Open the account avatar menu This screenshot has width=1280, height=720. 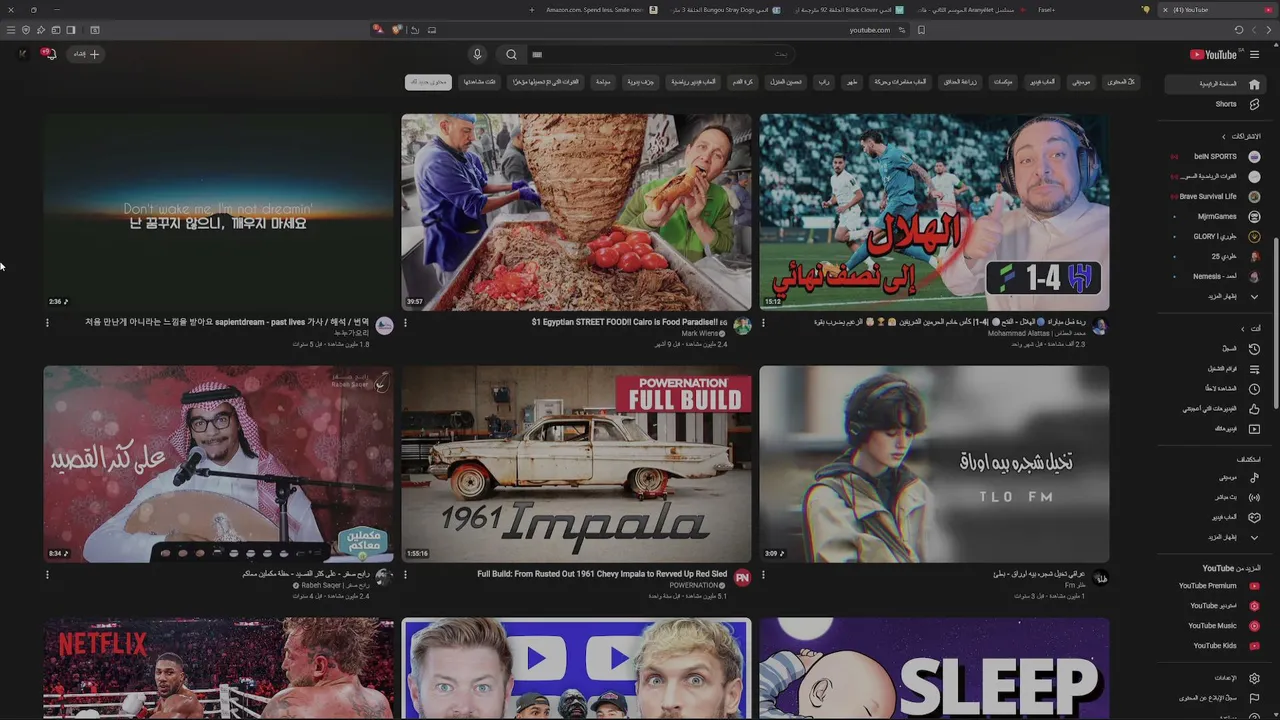click(x=22, y=54)
